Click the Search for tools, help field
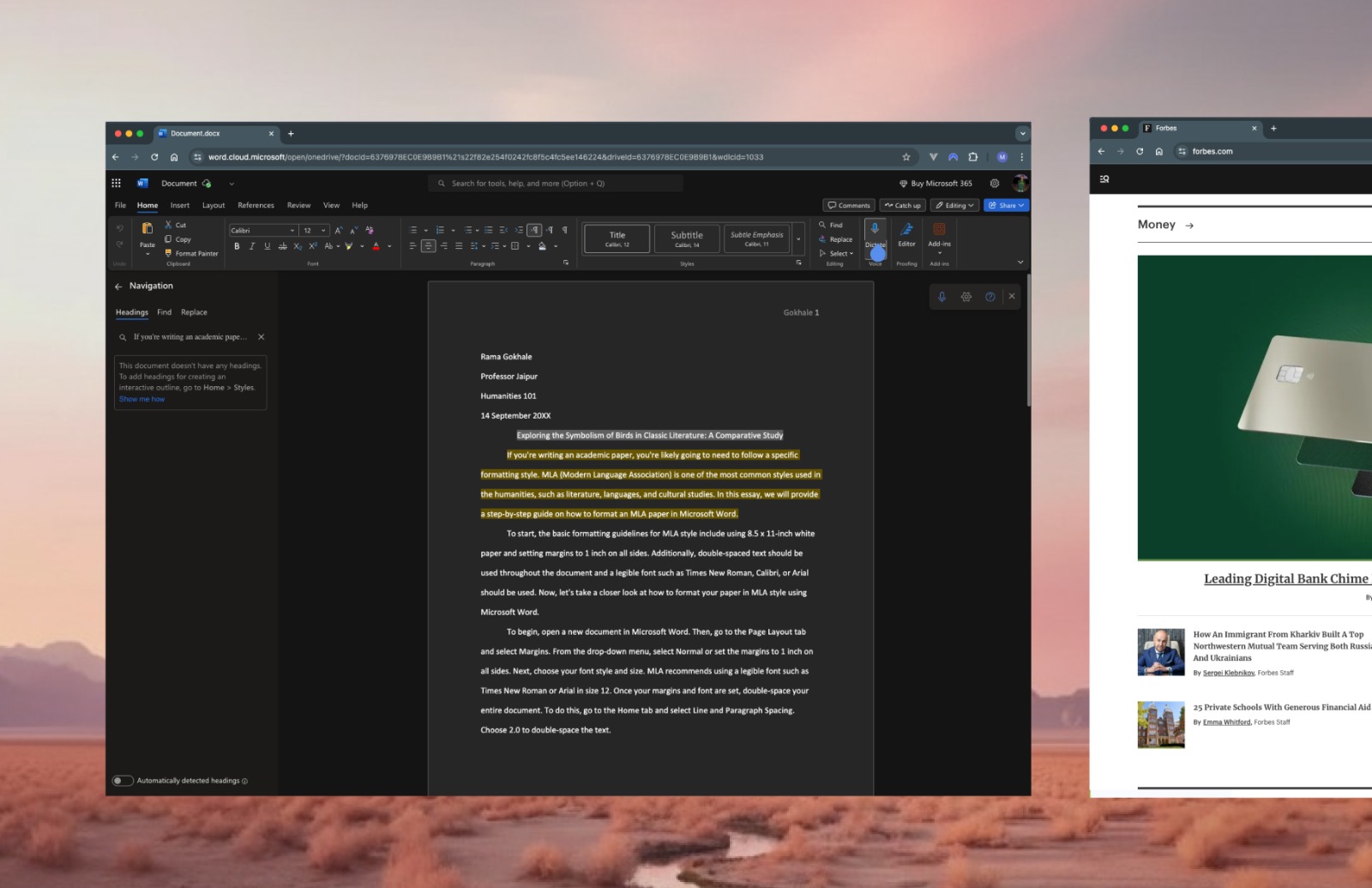This screenshot has width=1372, height=888. point(555,184)
